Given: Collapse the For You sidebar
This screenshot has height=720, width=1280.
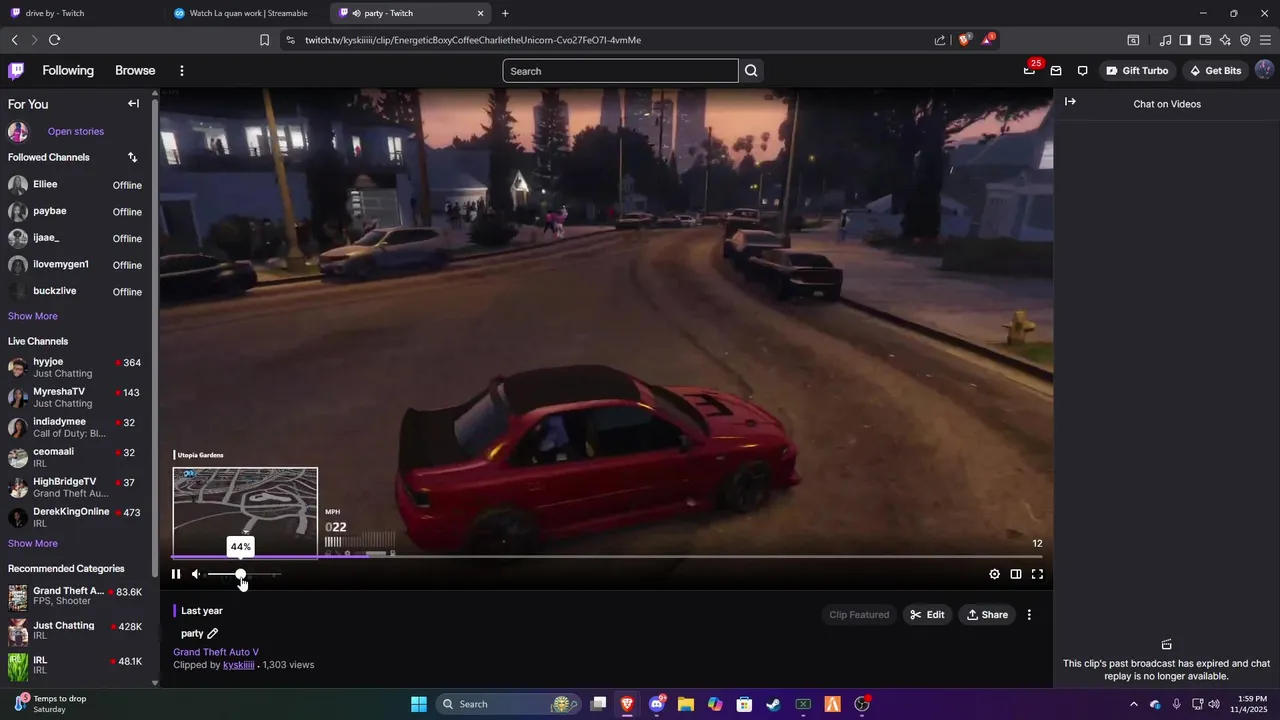Looking at the screenshot, I should click(x=133, y=103).
